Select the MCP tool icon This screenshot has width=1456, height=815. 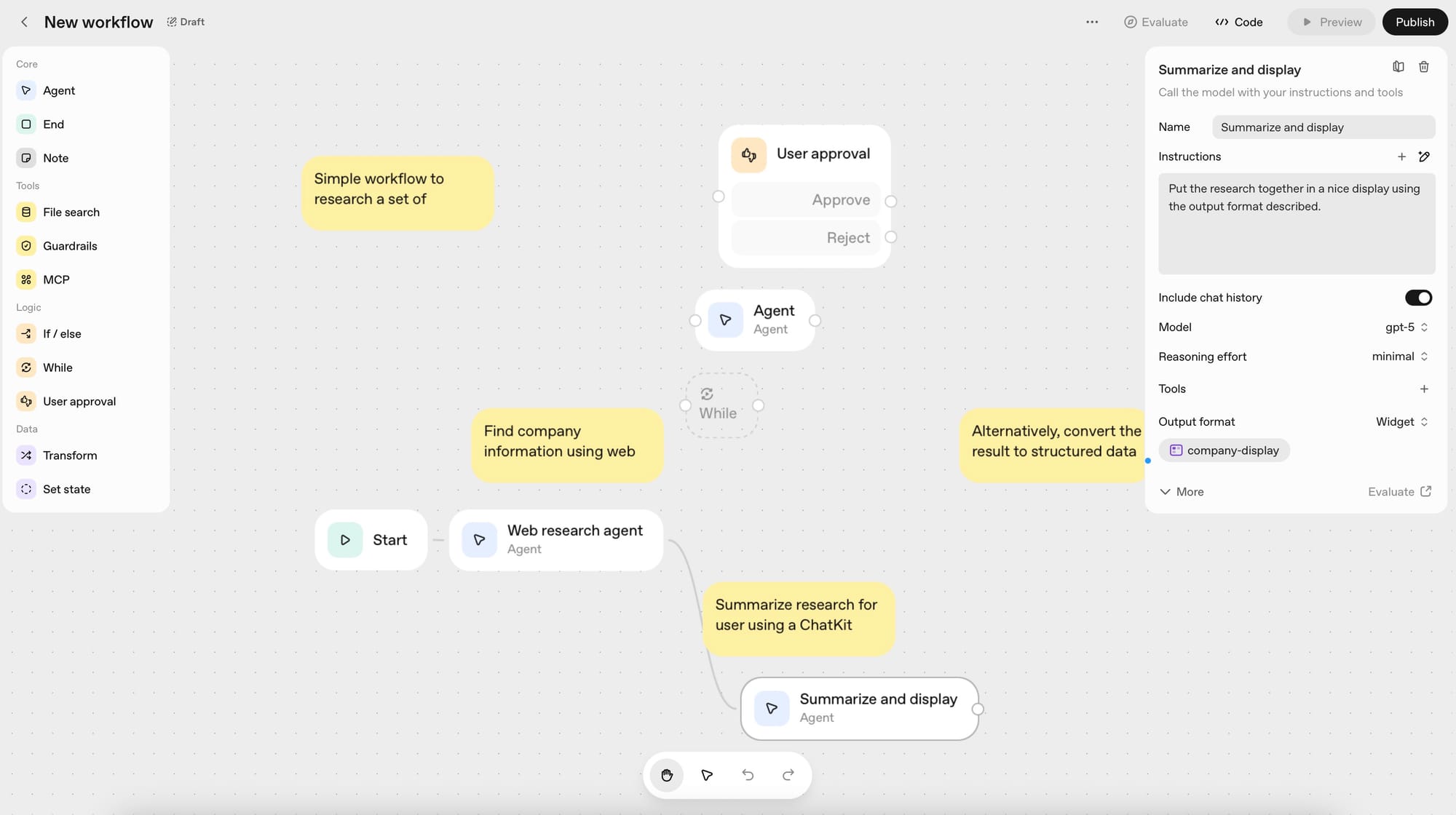click(x=26, y=279)
